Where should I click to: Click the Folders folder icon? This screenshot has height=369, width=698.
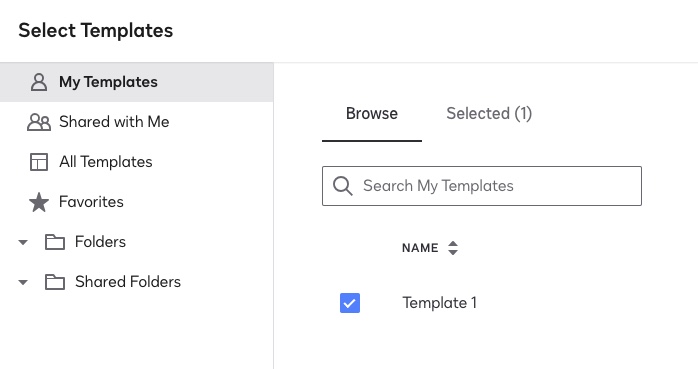point(55,242)
